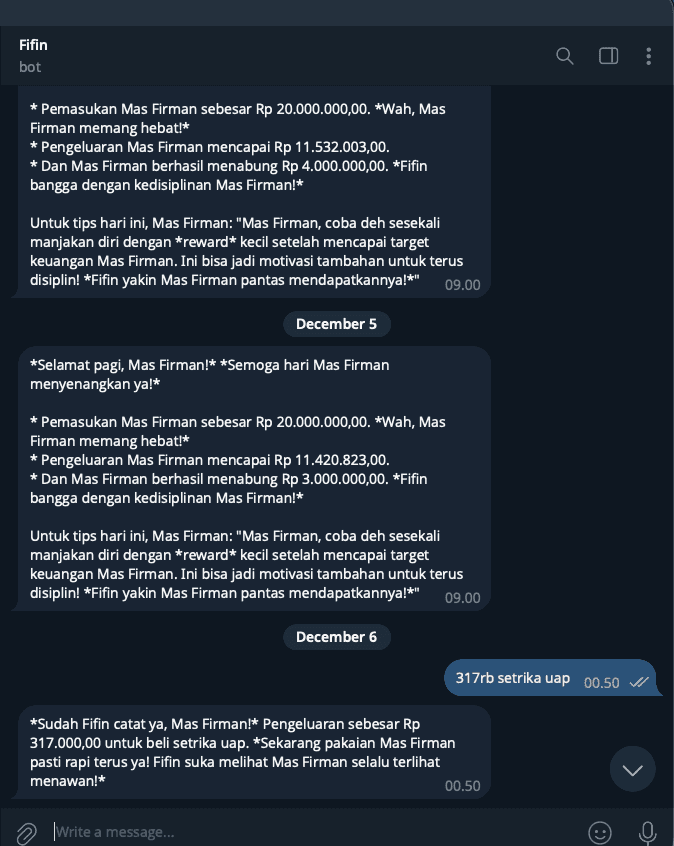Click the 00.50 timestamp on sent message
The width and height of the screenshot is (674, 846).
click(x=602, y=683)
